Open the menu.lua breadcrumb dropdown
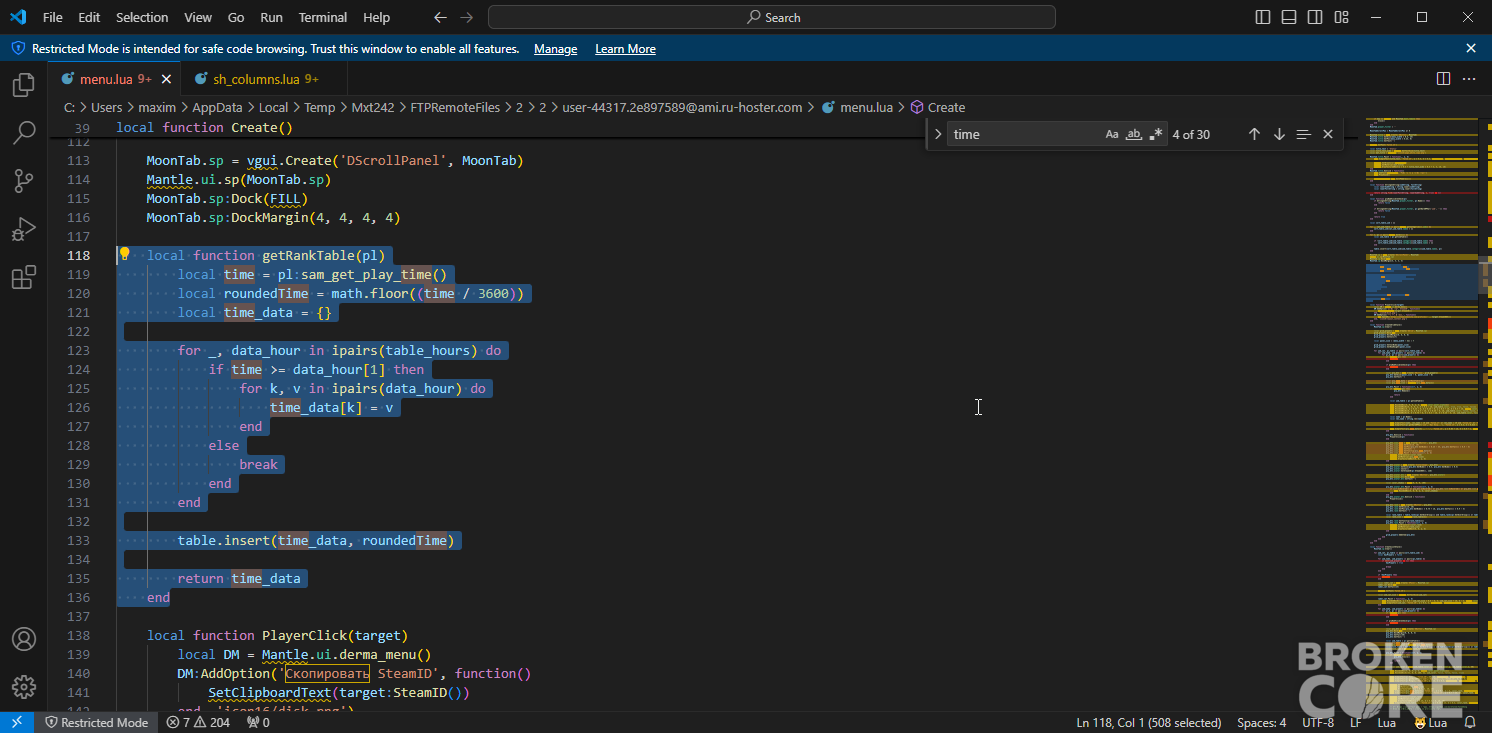Image resolution: width=1492 pixels, height=733 pixels. pos(857,107)
